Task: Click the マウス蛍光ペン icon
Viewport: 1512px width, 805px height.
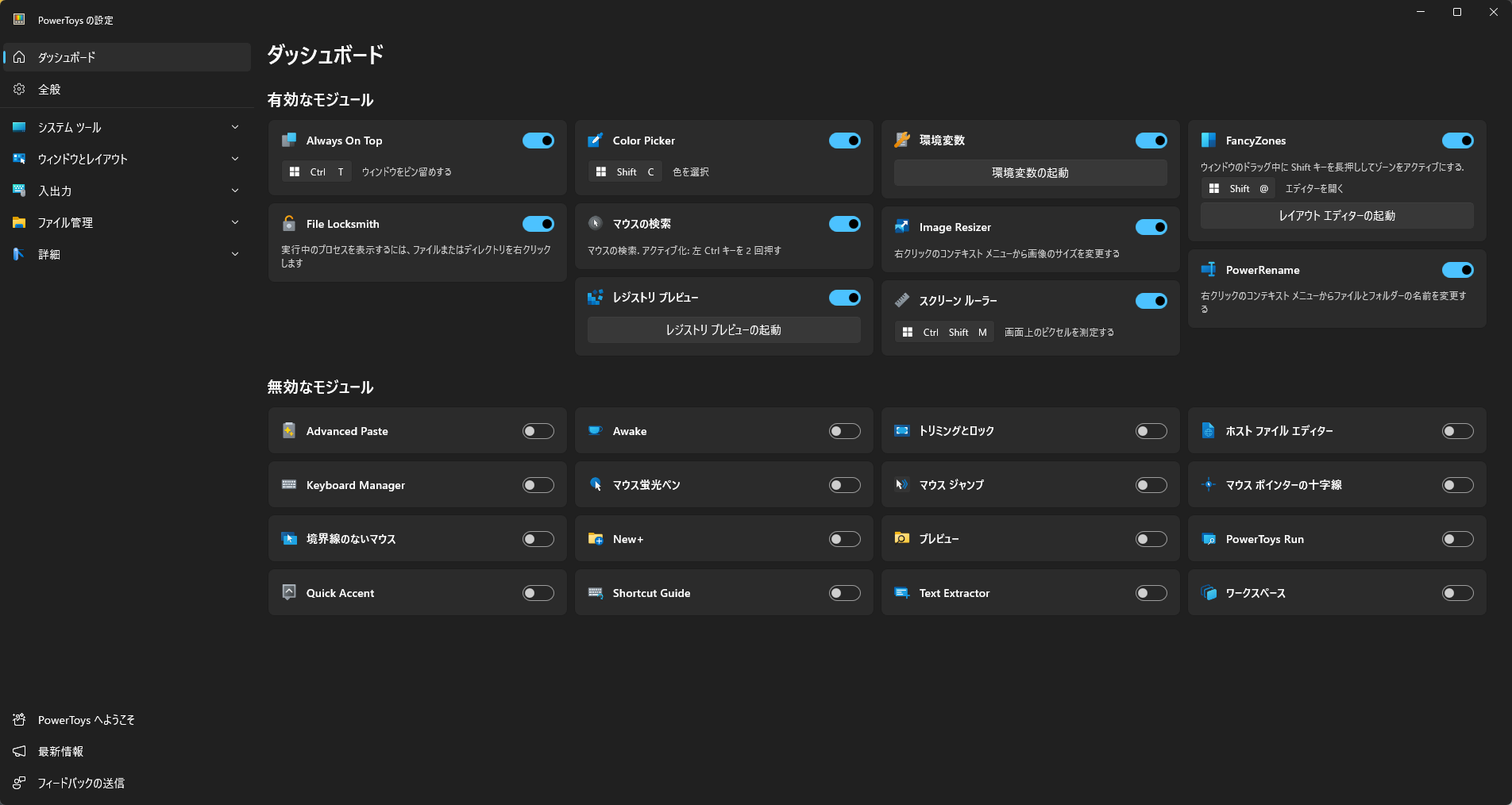Action: click(x=596, y=485)
